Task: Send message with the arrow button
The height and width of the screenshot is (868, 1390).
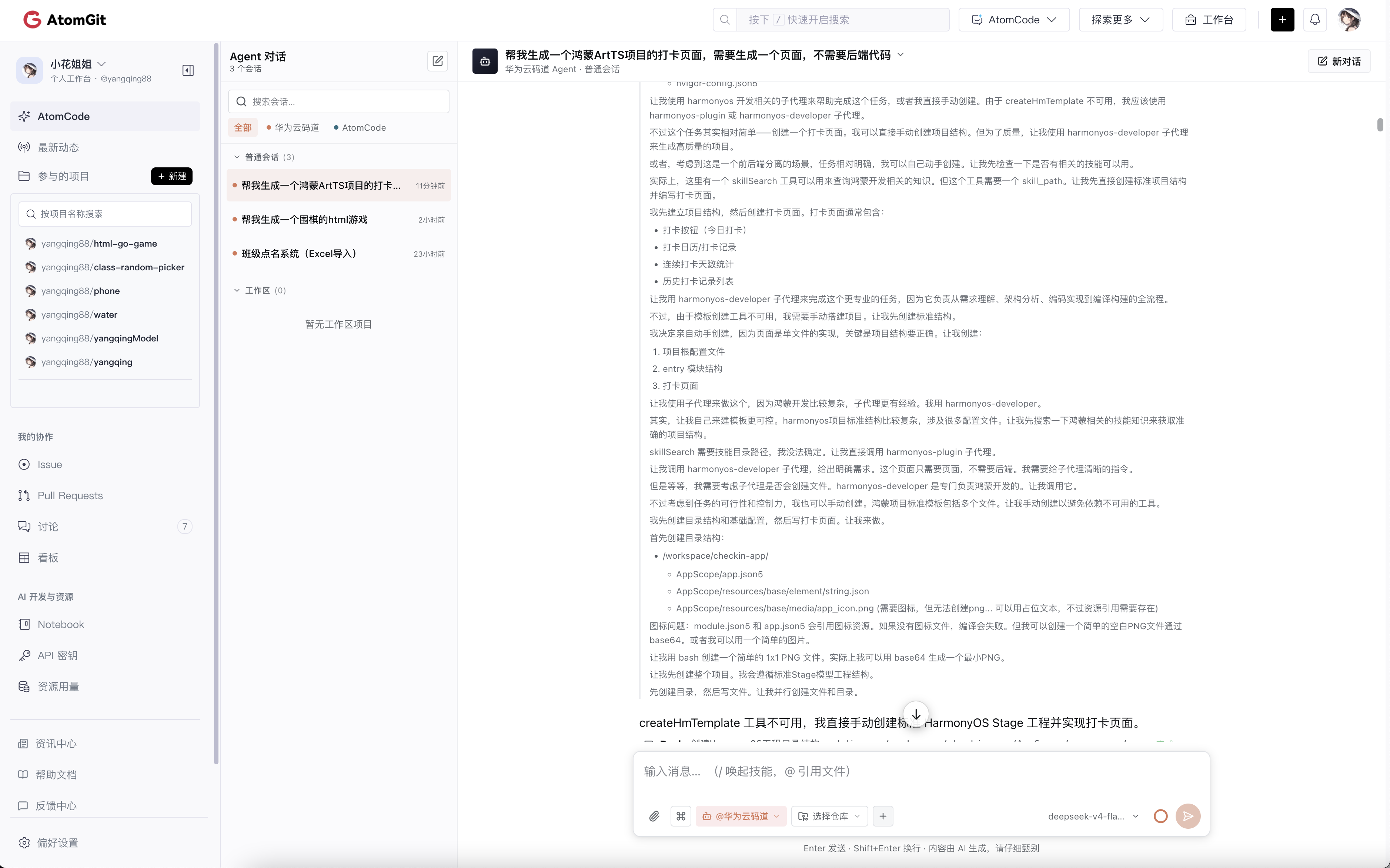Action: pos(1188,816)
